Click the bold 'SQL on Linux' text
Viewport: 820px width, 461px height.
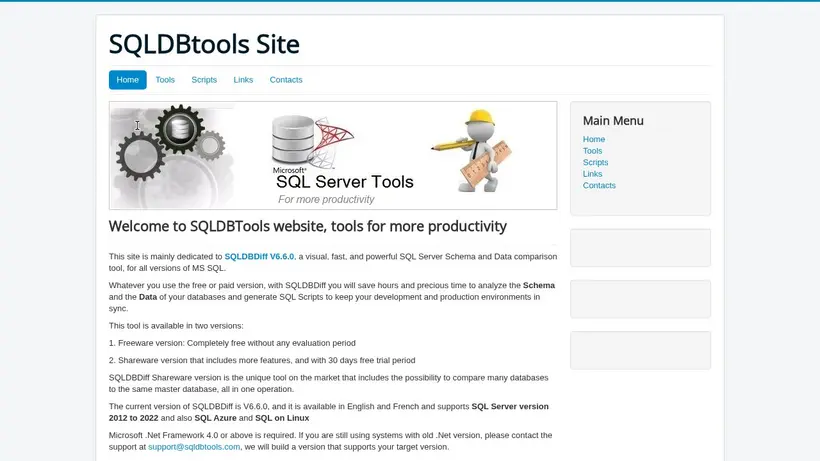[x=282, y=418]
